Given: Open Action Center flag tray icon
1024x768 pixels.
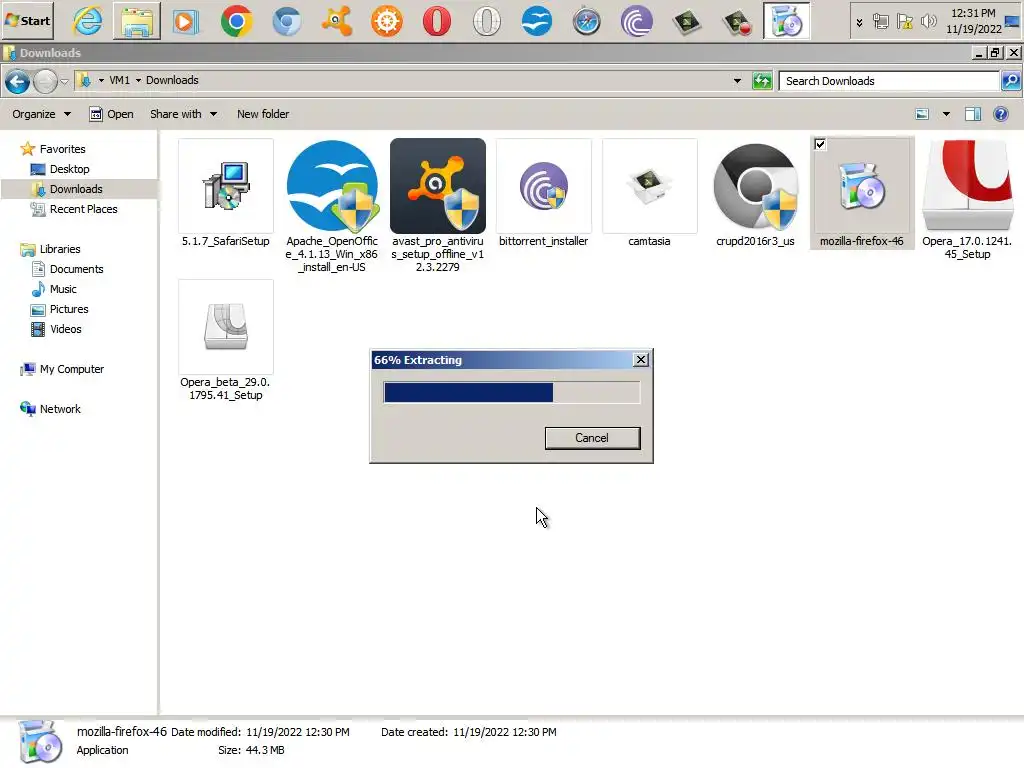Looking at the screenshot, I should pos(904,22).
